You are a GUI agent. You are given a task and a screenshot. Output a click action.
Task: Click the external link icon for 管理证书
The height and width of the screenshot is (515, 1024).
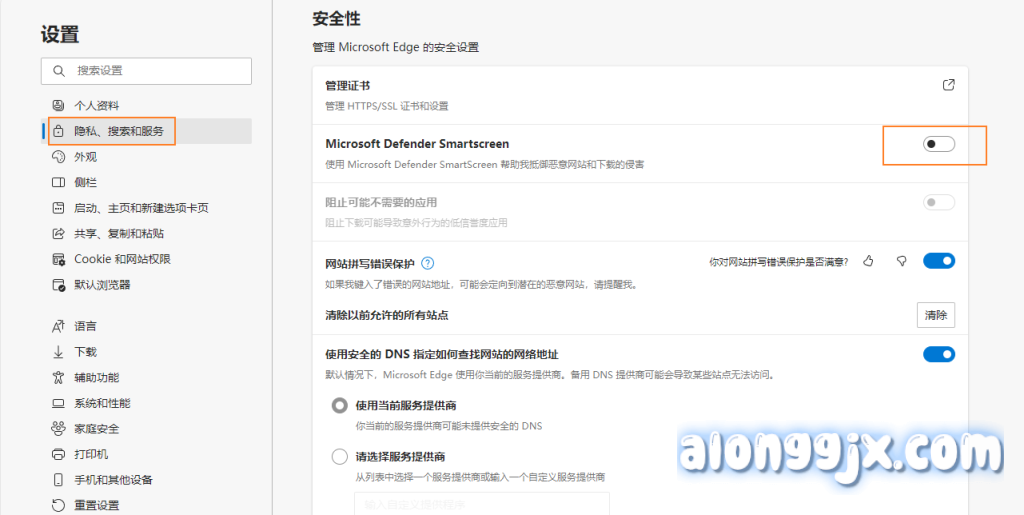click(x=948, y=86)
